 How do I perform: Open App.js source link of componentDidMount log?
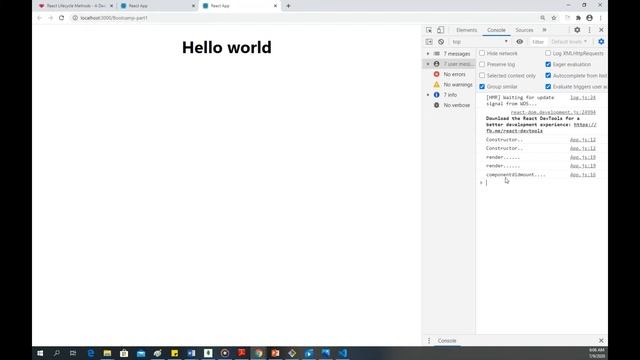point(583,175)
